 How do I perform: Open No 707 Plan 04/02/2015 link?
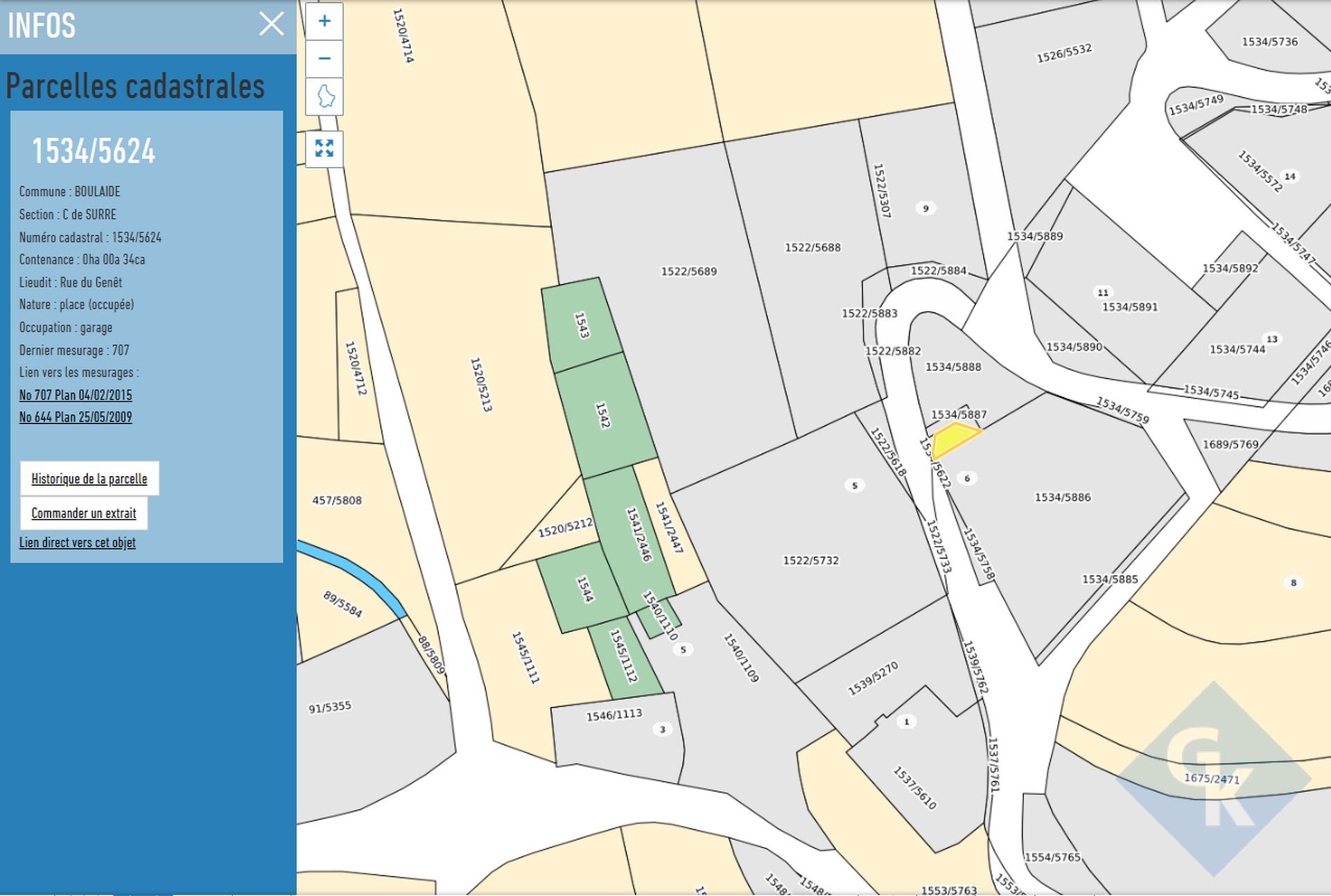(75, 395)
